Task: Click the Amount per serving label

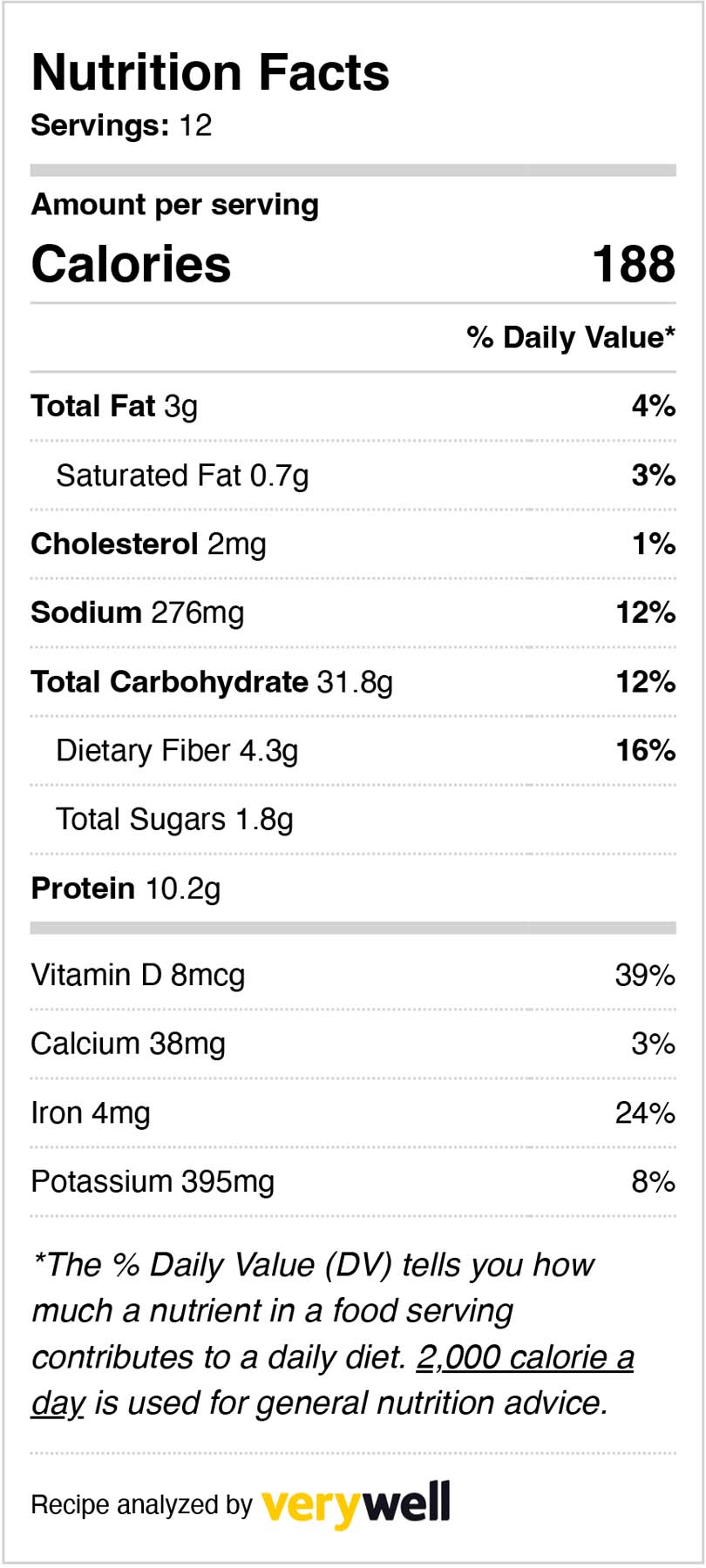Action: pyautogui.click(x=174, y=205)
